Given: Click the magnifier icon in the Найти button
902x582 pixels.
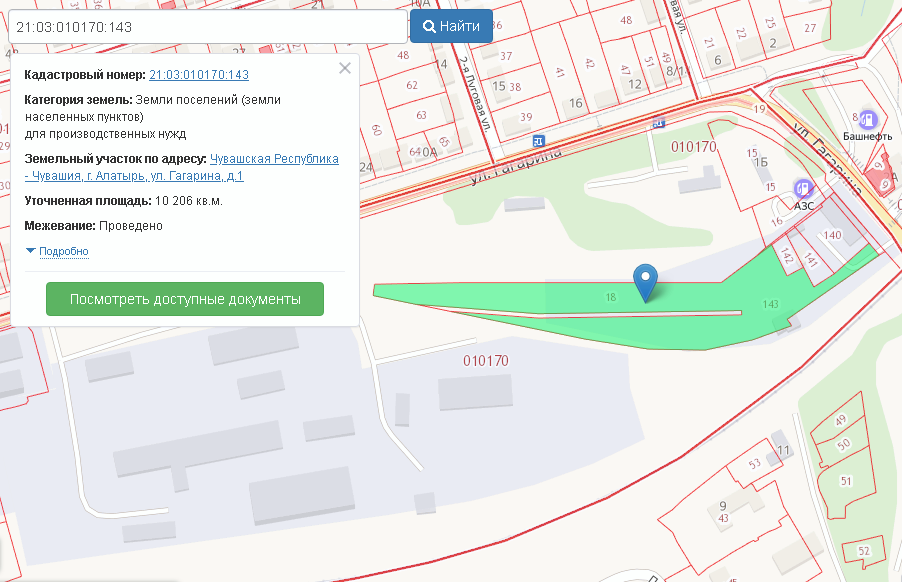Looking at the screenshot, I should pyautogui.click(x=429, y=26).
